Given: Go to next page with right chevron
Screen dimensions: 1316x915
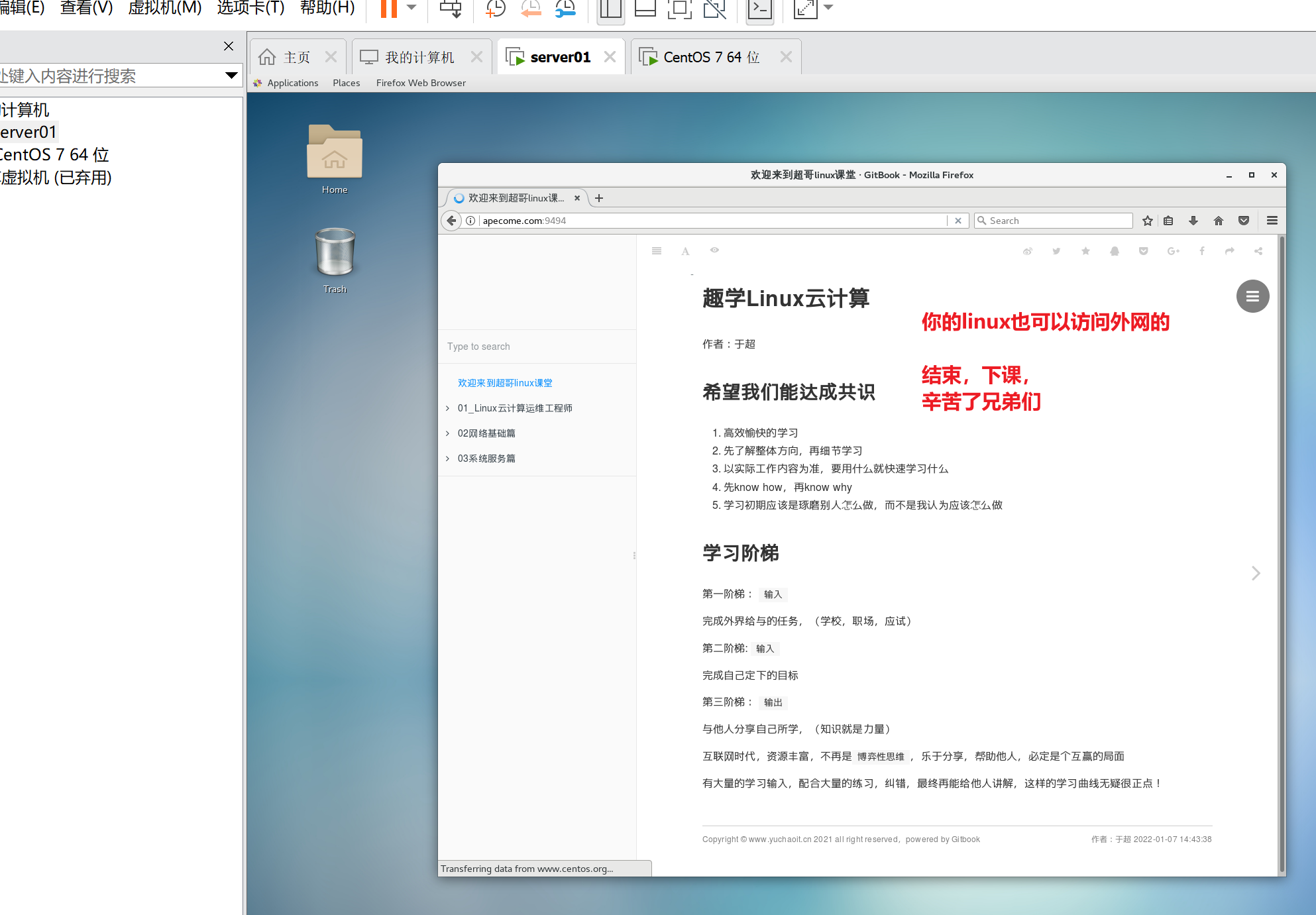Looking at the screenshot, I should click(1256, 573).
